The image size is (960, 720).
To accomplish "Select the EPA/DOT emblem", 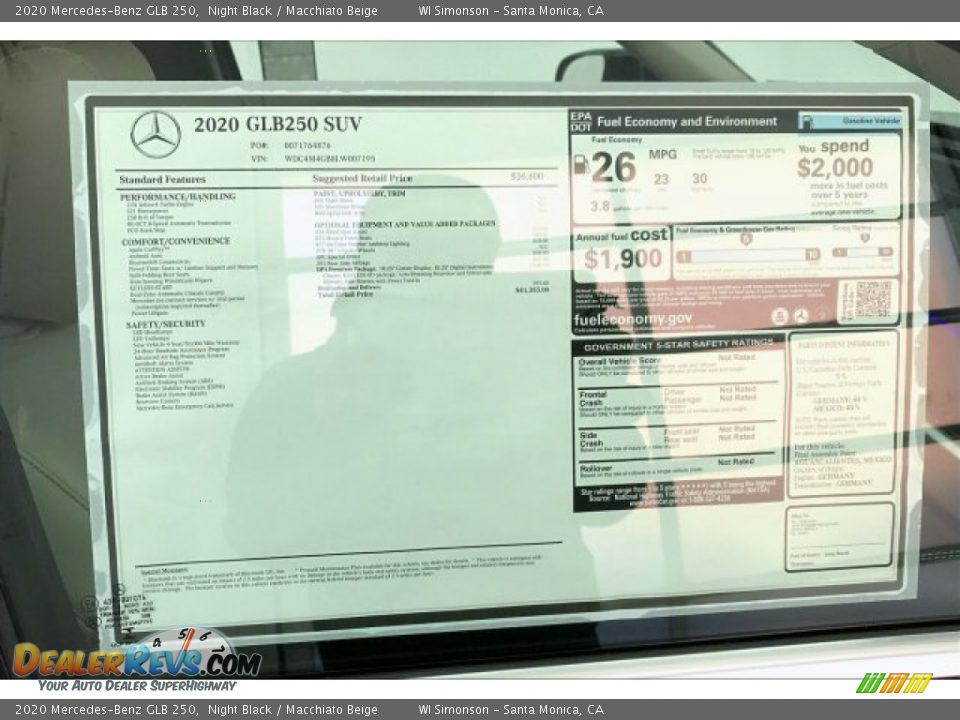I will pyautogui.click(x=580, y=121).
